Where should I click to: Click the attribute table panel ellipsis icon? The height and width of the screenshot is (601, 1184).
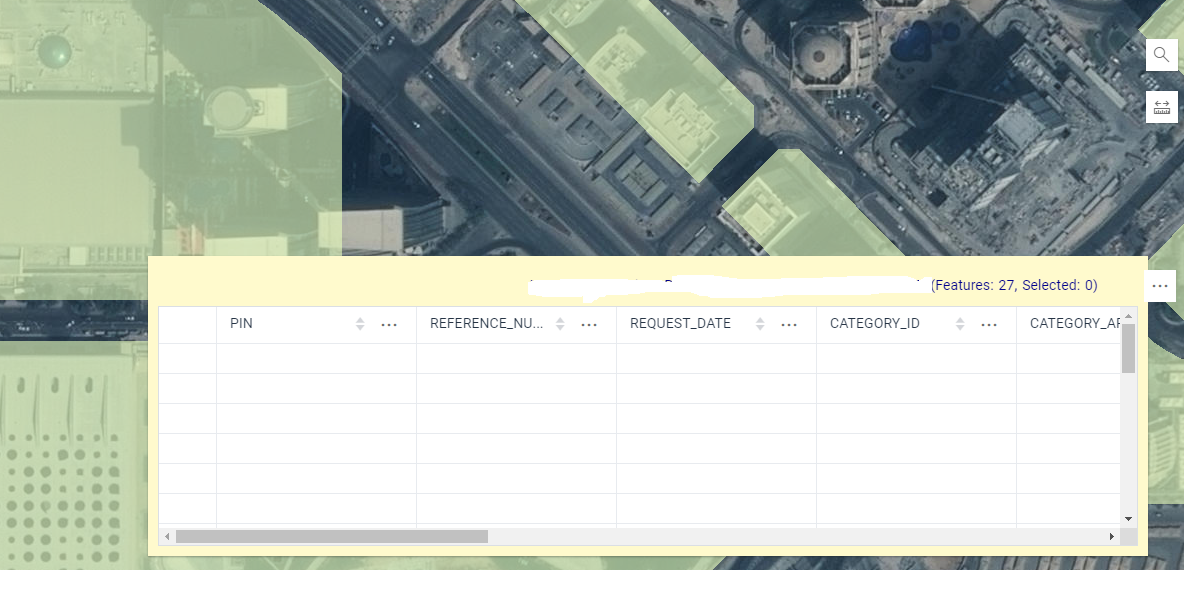click(x=1160, y=285)
